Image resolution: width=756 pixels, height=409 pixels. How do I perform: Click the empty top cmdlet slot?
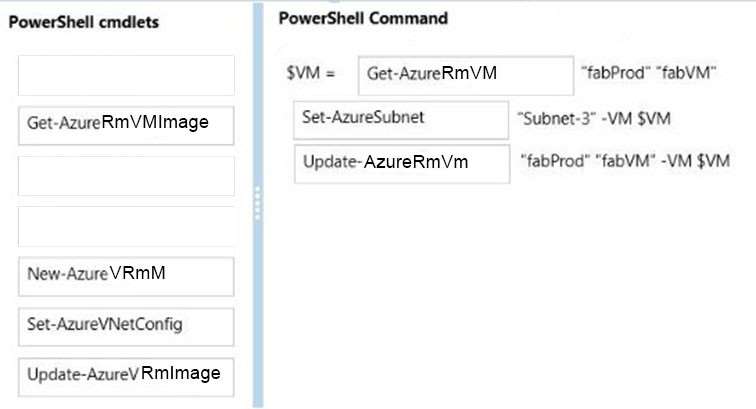(126, 75)
